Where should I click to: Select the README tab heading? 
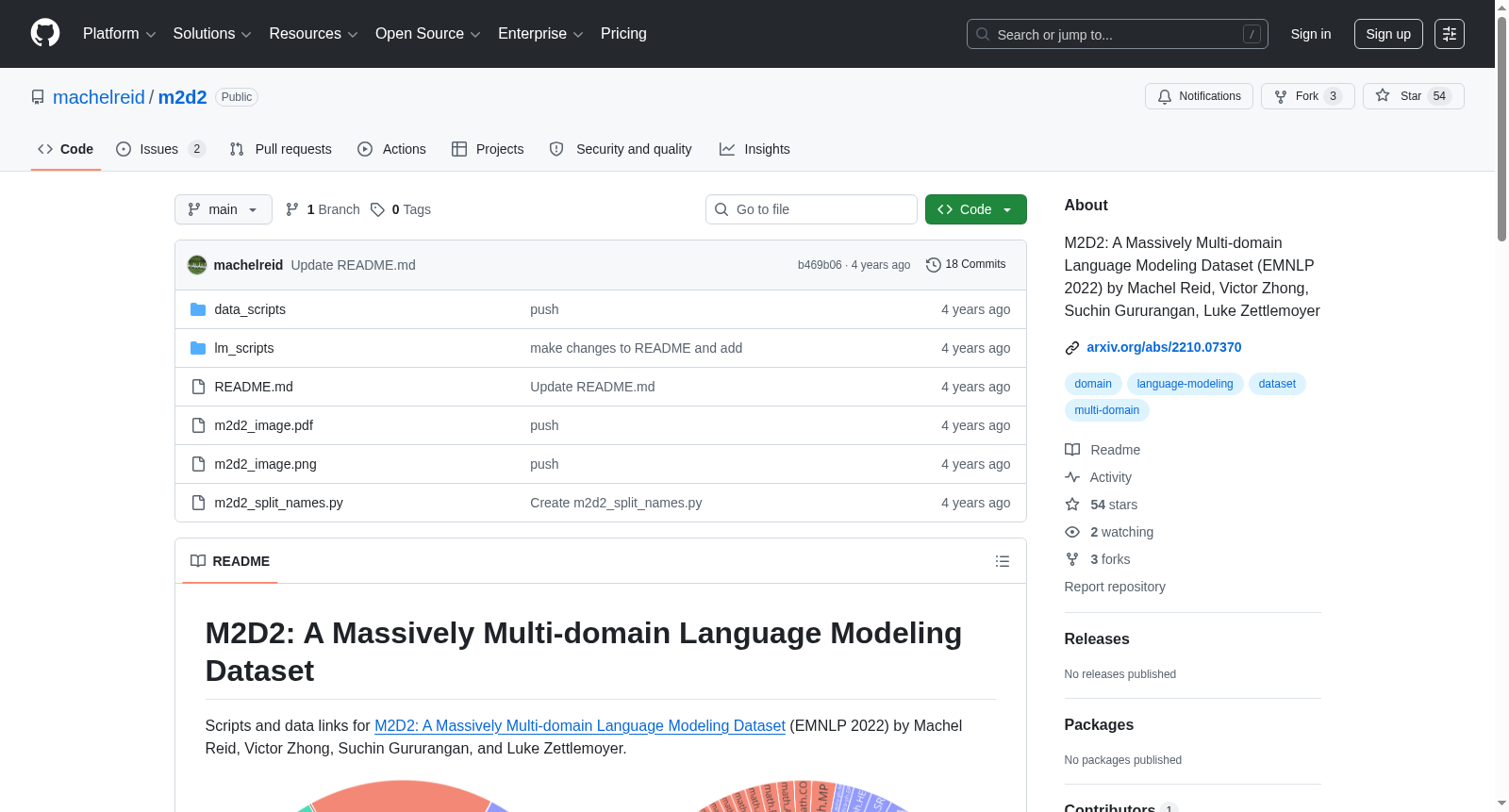(x=230, y=561)
